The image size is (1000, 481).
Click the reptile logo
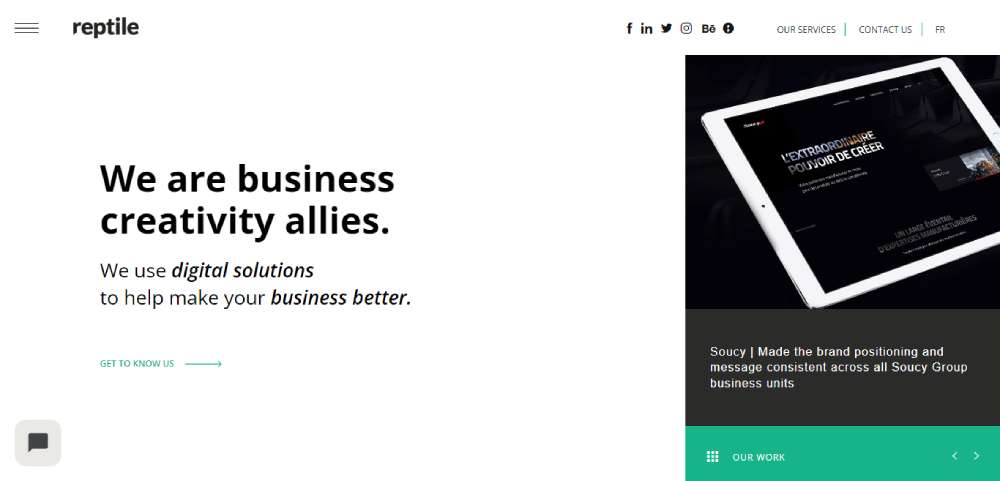point(105,28)
